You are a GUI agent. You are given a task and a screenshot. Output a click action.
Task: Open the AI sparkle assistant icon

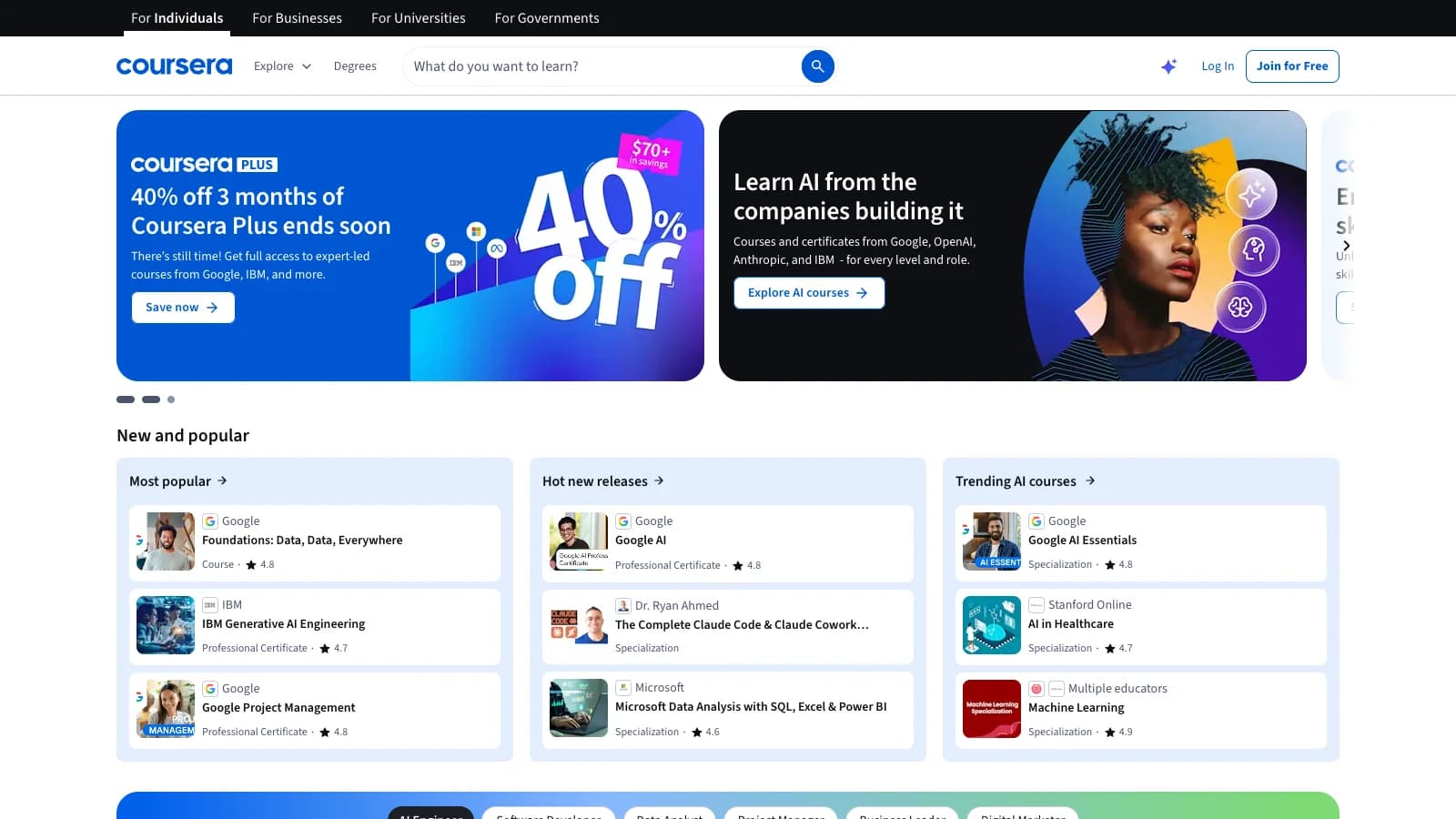click(x=1168, y=66)
